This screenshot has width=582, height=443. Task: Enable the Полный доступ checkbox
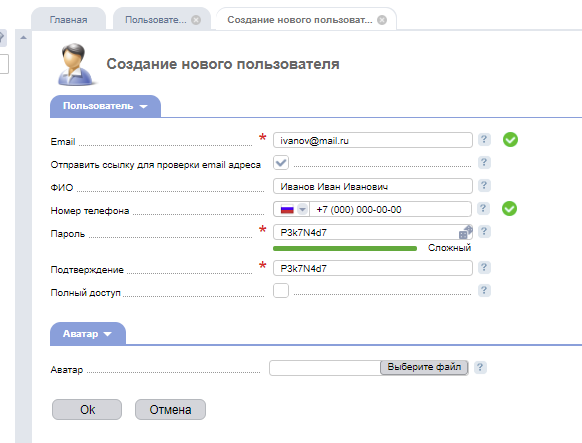[x=281, y=291]
